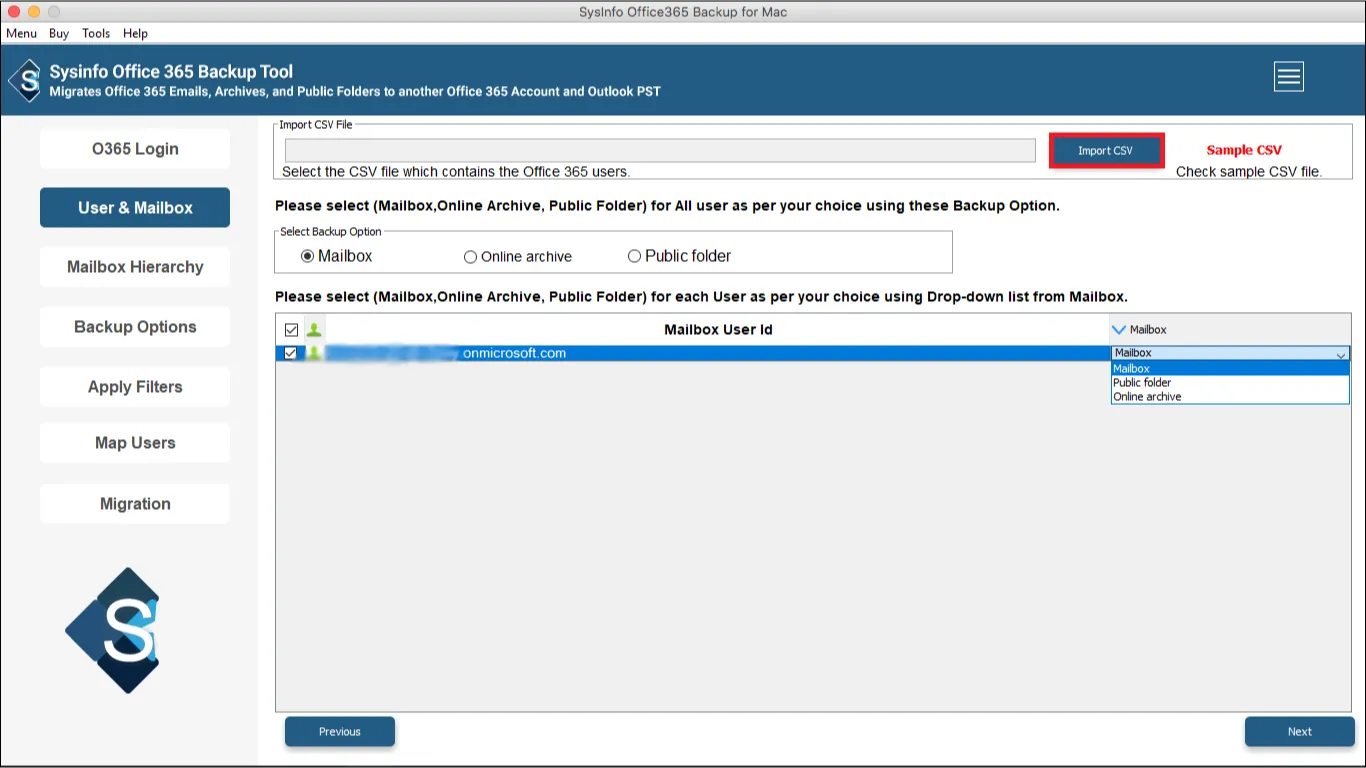Click the Next button
The height and width of the screenshot is (768, 1366).
coord(1300,732)
